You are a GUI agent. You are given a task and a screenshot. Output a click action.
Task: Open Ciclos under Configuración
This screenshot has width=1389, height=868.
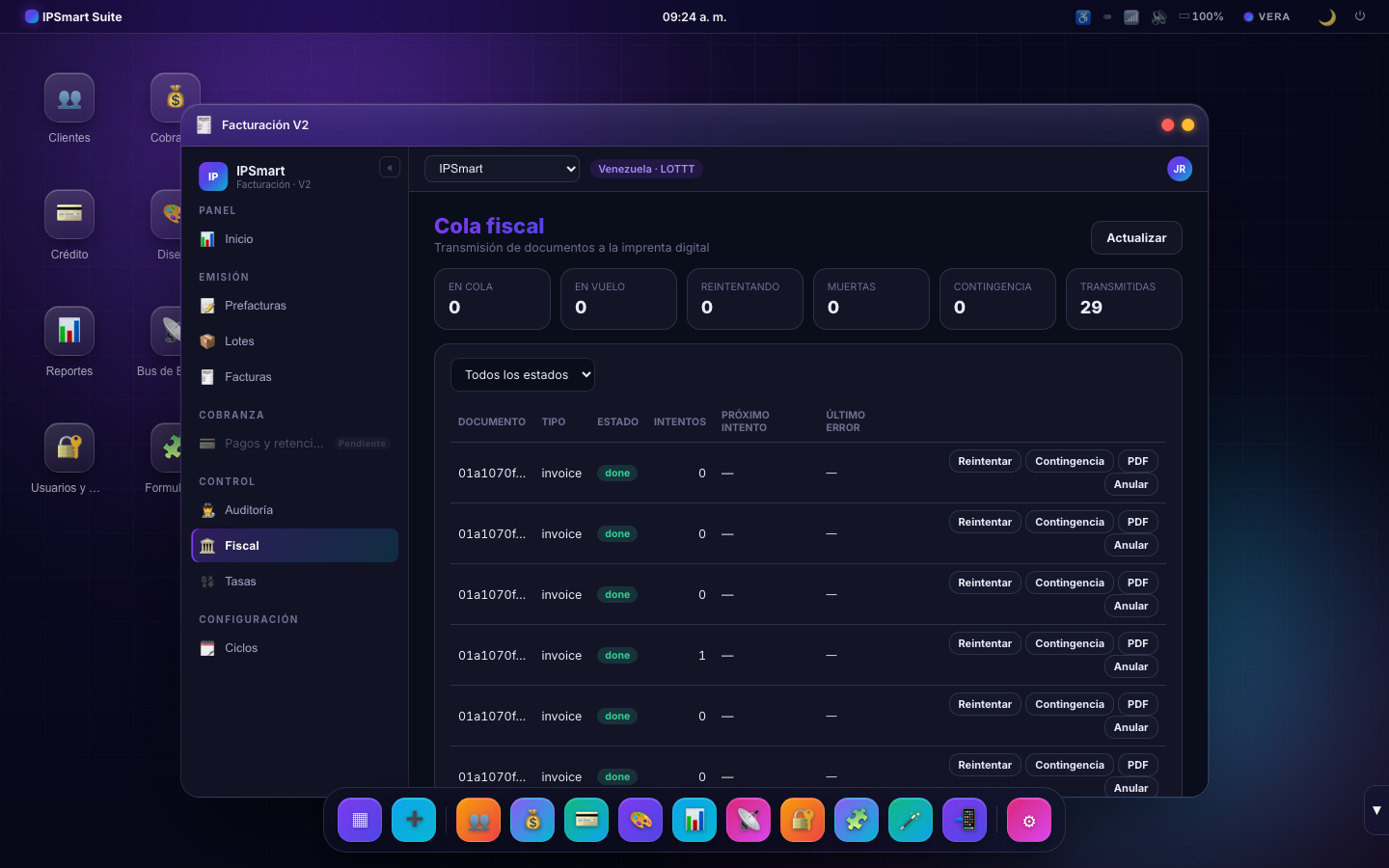(294, 648)
